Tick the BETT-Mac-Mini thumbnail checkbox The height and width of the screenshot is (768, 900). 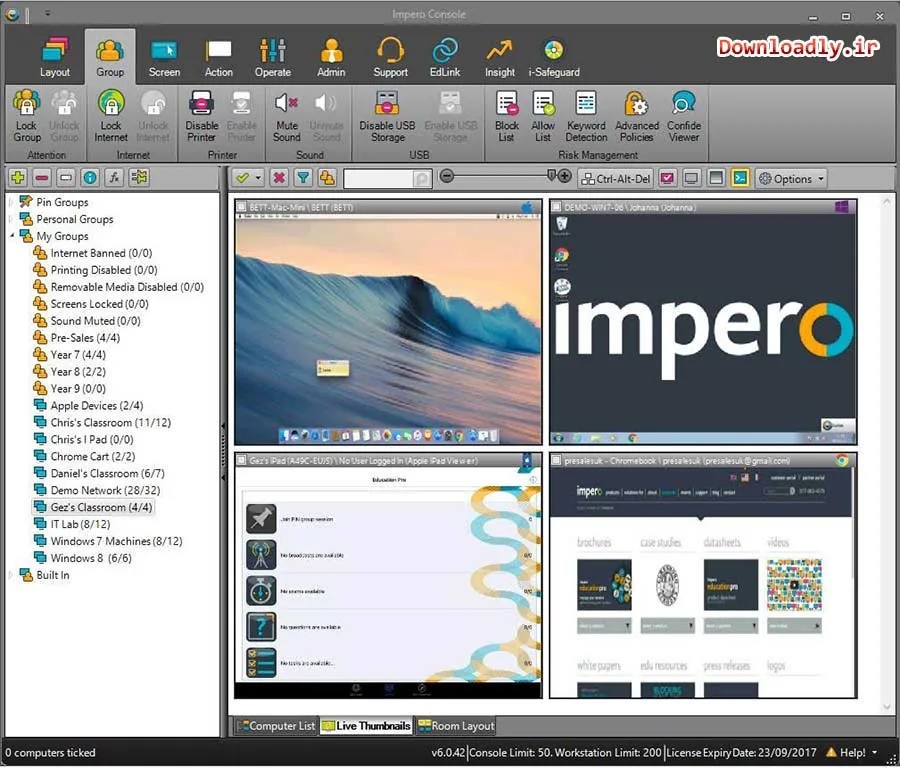(242, 207)
